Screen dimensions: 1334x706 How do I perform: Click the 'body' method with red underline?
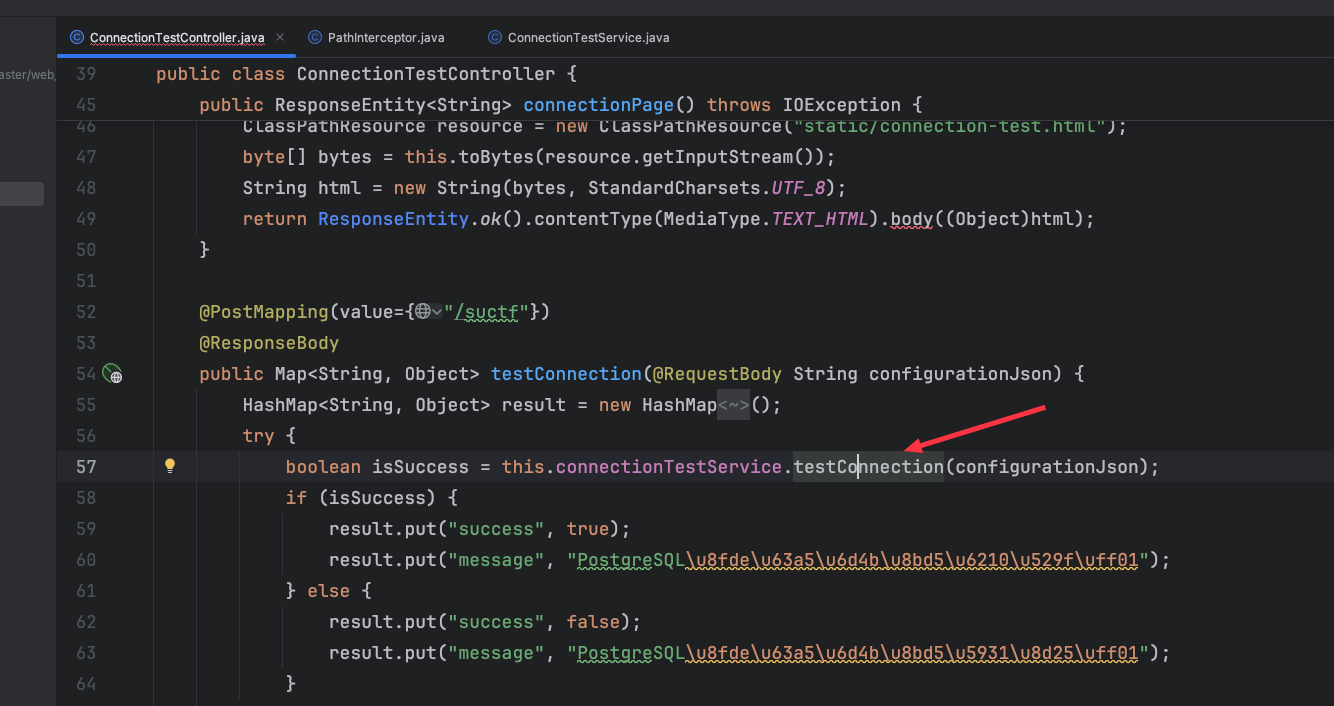pos(911,219)
